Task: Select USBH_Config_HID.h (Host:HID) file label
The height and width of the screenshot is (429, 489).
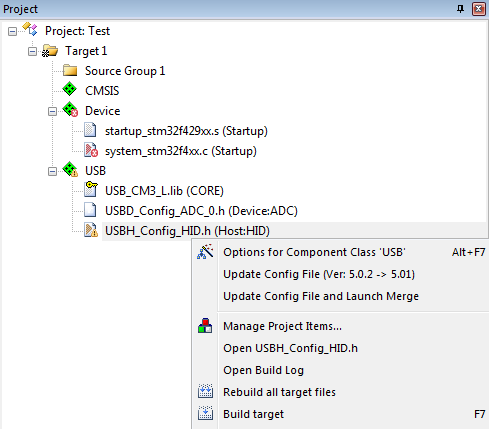Action: [187, 231]
